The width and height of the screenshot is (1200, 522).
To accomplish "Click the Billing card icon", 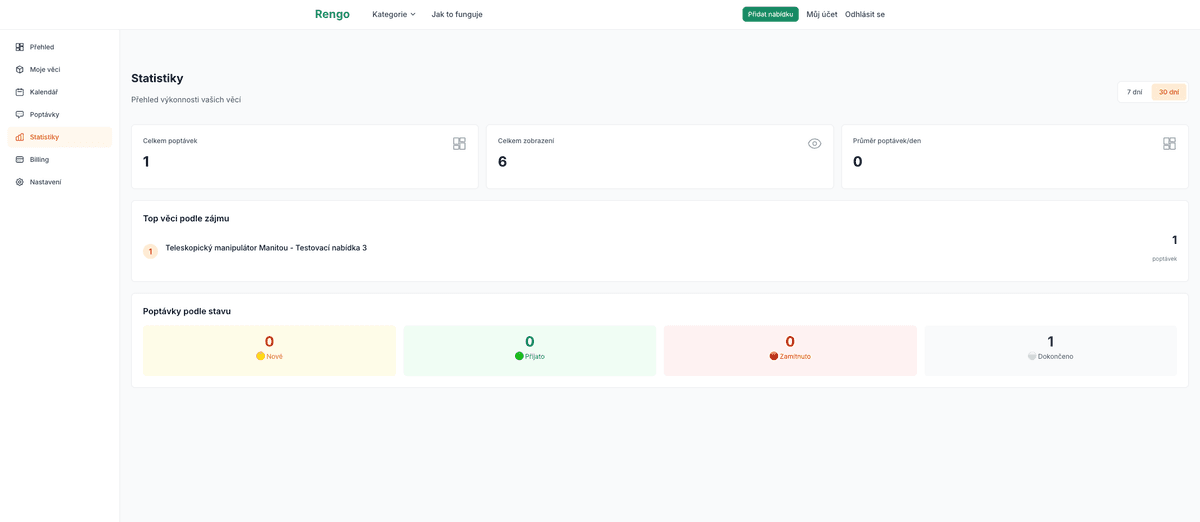I will [x=20, y=159].
